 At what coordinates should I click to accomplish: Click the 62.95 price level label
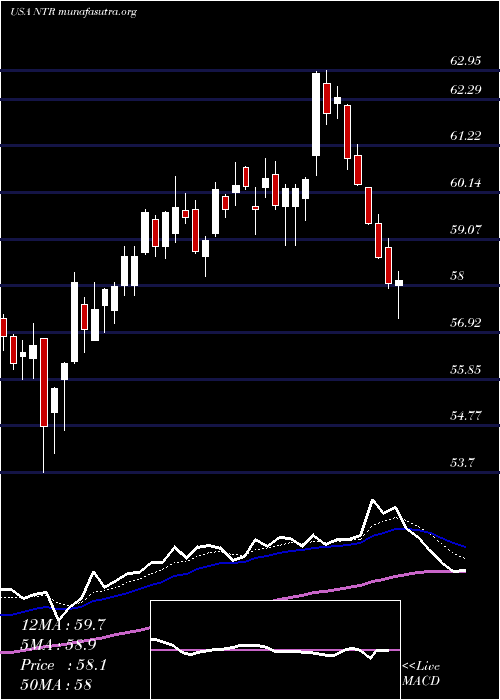point(466,61)
